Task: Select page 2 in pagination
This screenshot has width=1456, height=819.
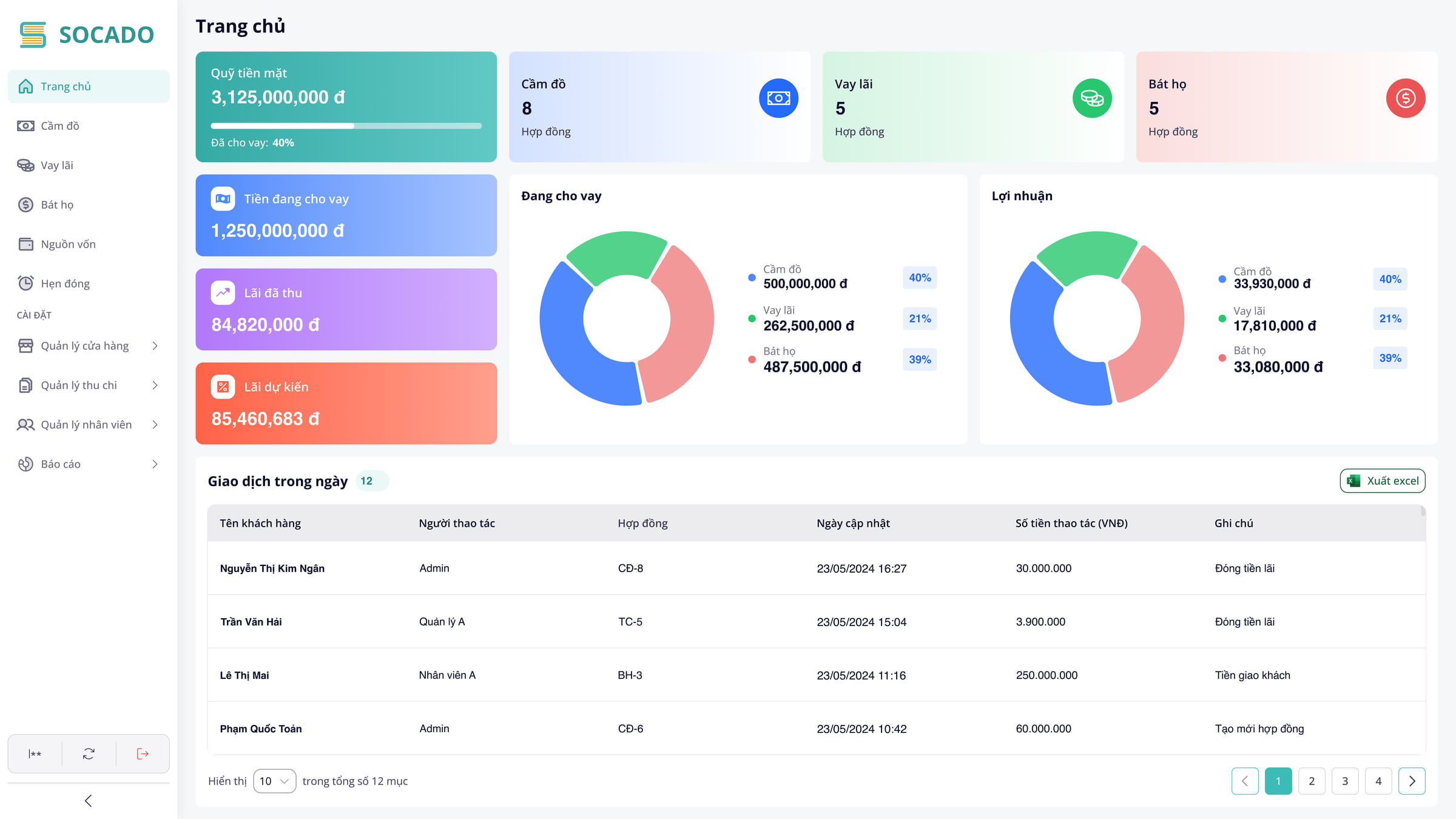Action: [x=1312, y=781]
